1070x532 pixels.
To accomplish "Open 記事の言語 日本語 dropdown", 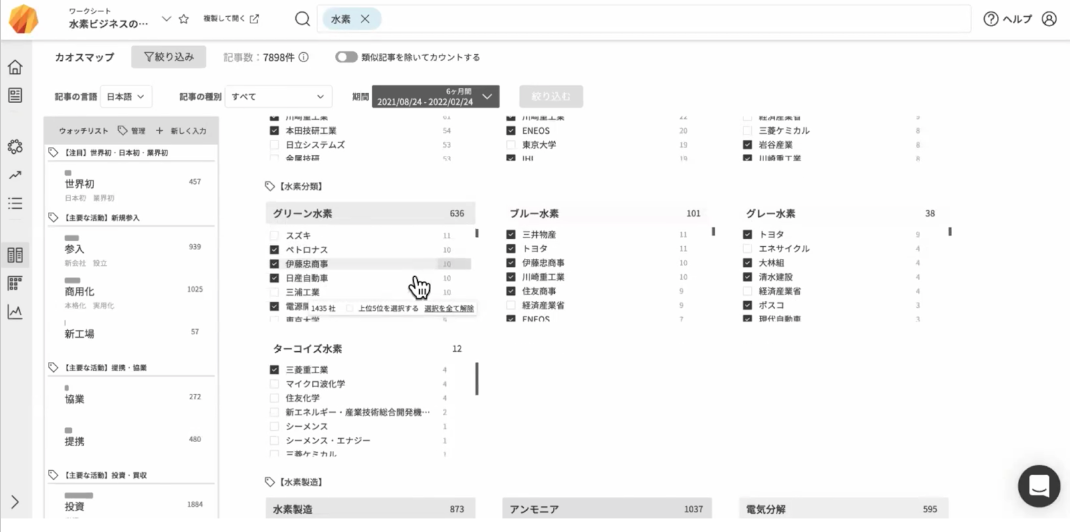I will (126, 97).
